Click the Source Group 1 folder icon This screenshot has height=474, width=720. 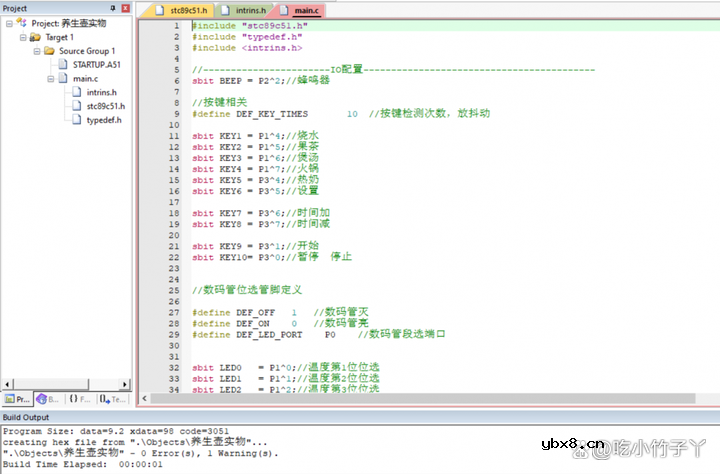pos(49,51)
